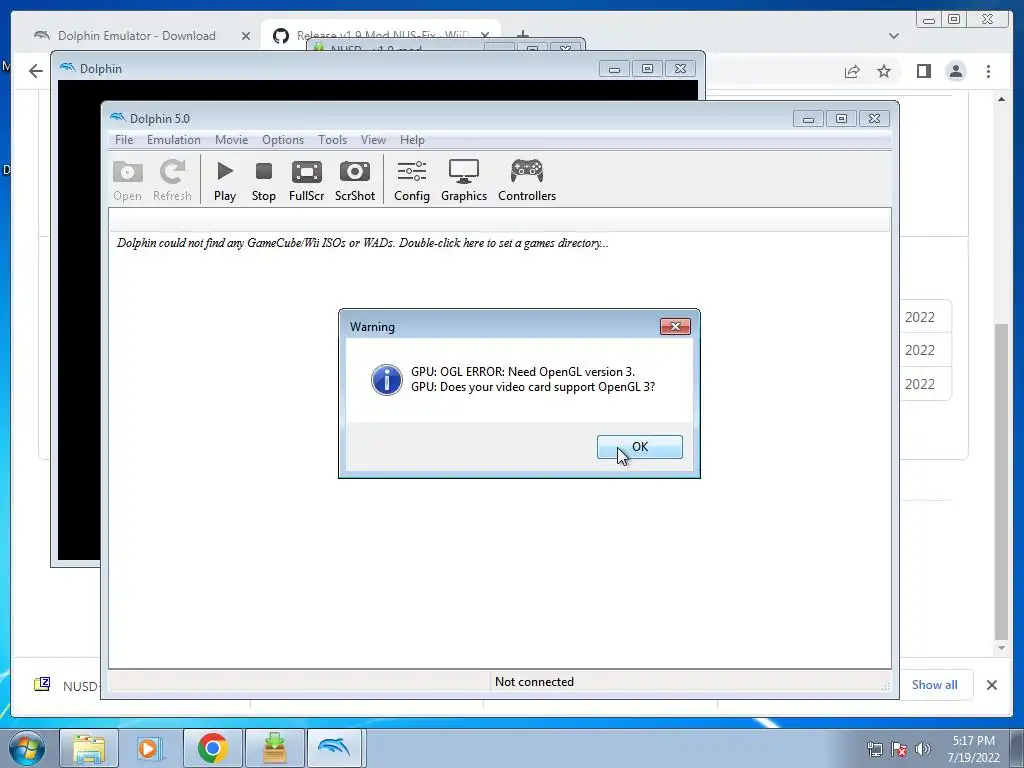Close the Dolphin 5.0 window

tap(874, 119)
